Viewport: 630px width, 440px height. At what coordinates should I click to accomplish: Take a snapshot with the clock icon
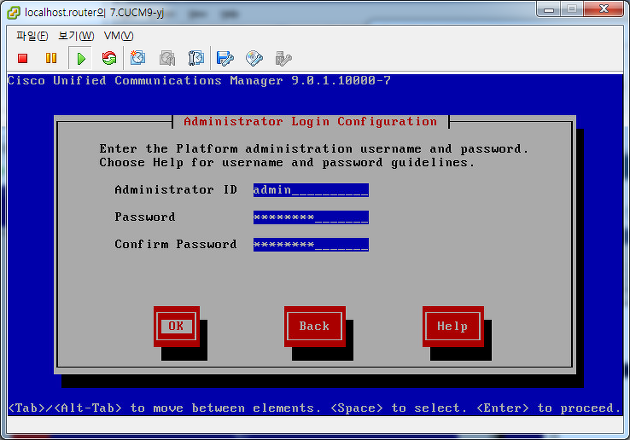(138, 58)
